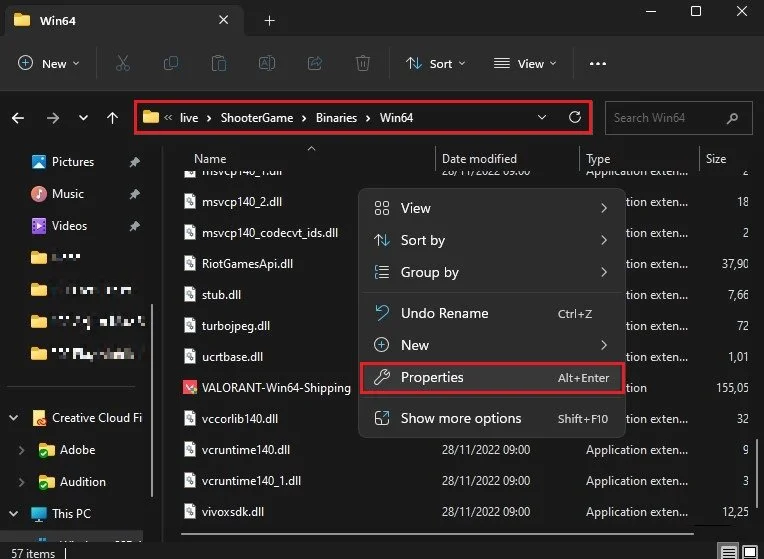Select Properties in context menu
The image size is (764, 559).
pyautogui.click(x=492, y=378)
